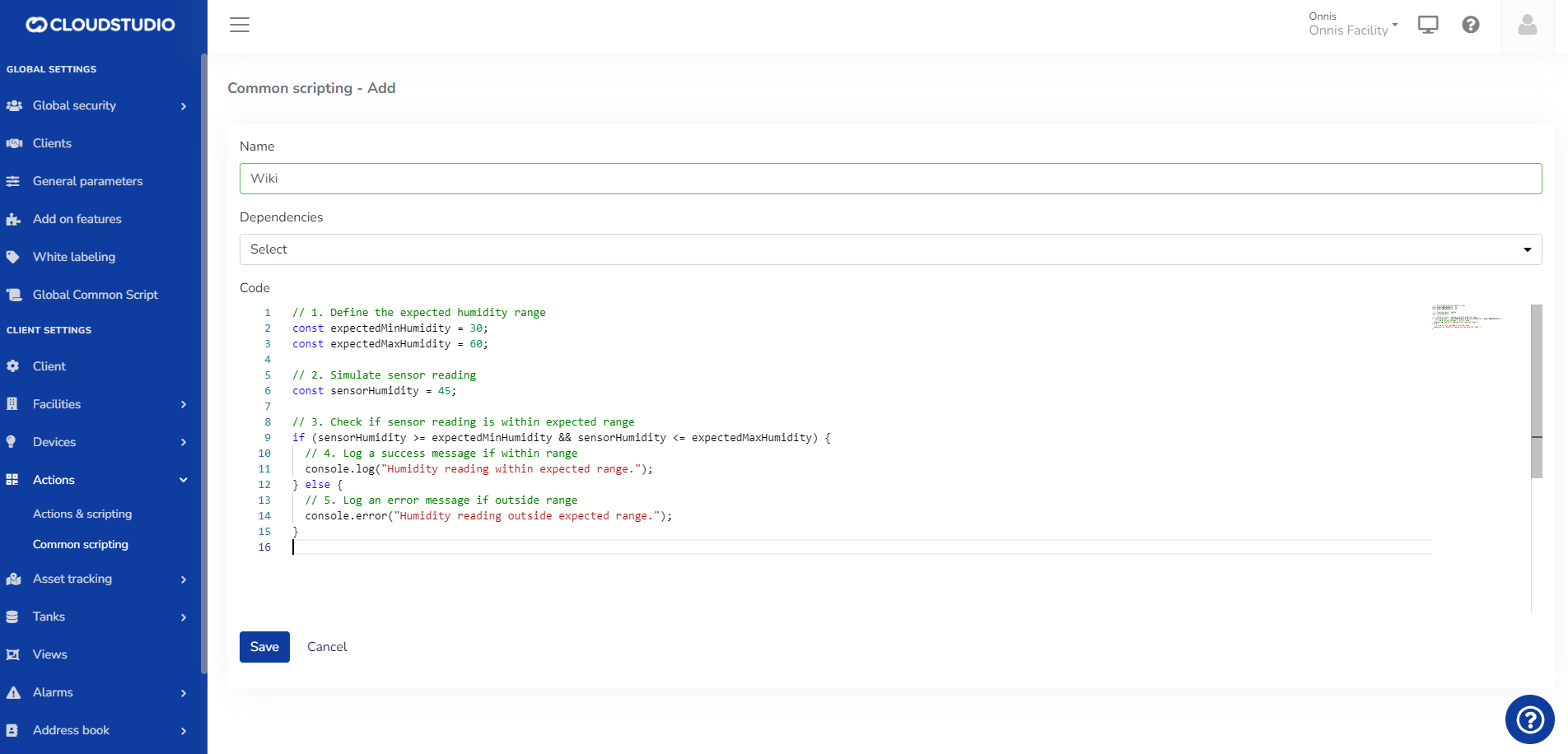Collapse the Actions menu section
Screen dimensions: 1568x754
point(183,480)
